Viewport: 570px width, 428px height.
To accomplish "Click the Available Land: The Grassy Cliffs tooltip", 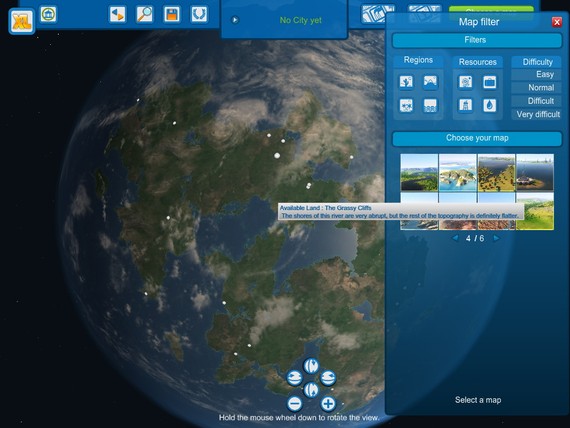I will pos(401,212).
